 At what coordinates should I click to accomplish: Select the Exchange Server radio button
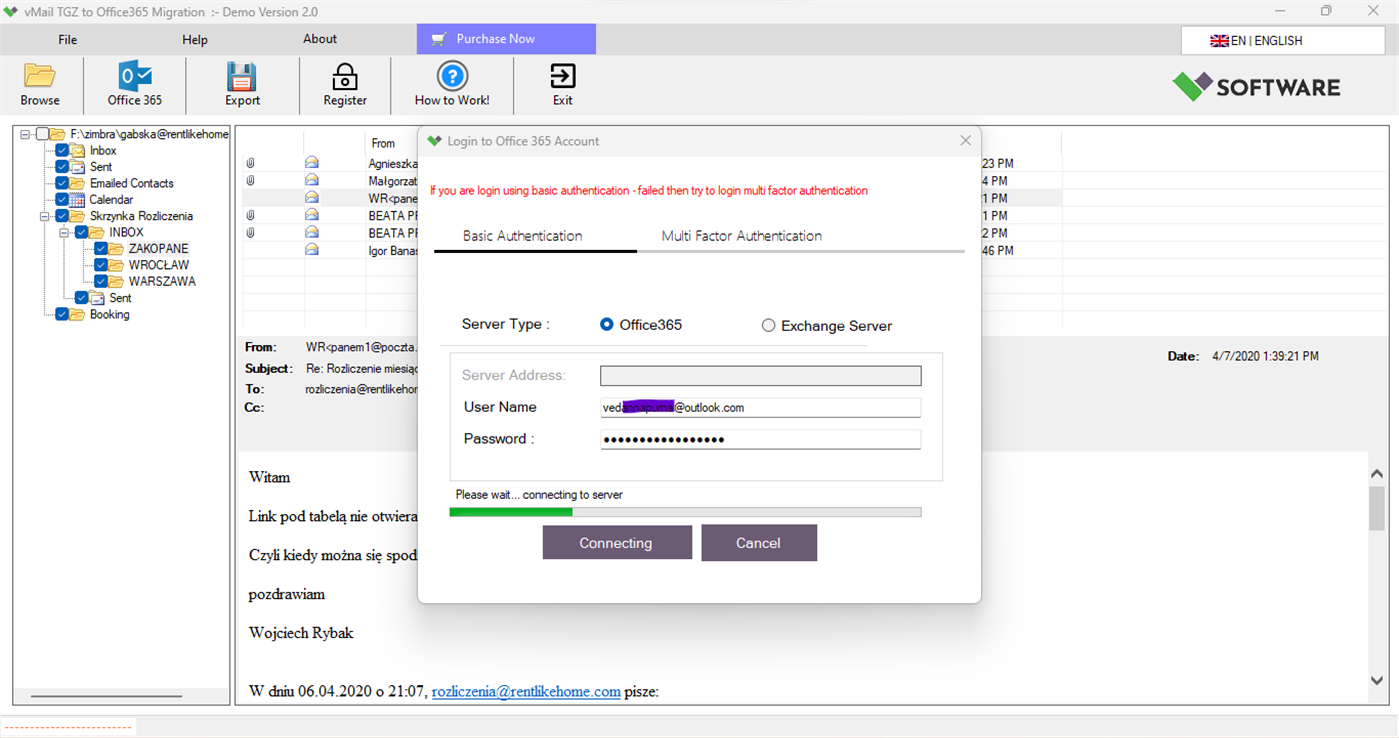(x=768, y=325)
